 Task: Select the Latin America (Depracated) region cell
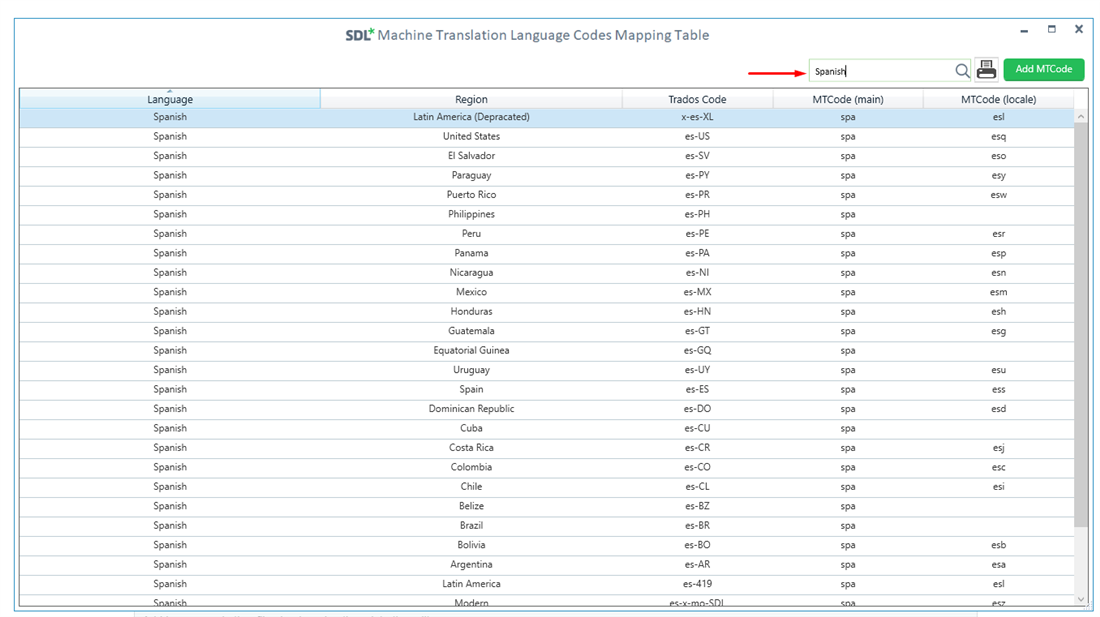pos(471,117)
